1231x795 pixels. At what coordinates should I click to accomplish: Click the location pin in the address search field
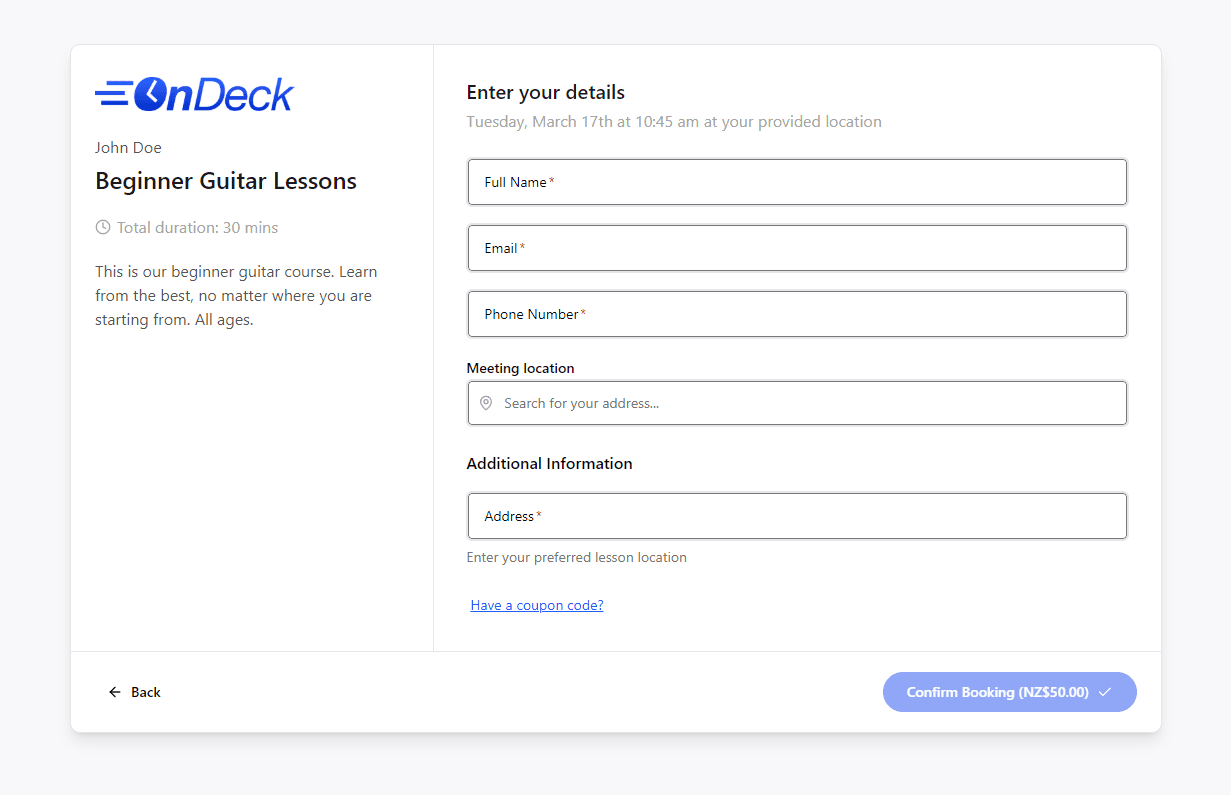(x=486, y=402)
